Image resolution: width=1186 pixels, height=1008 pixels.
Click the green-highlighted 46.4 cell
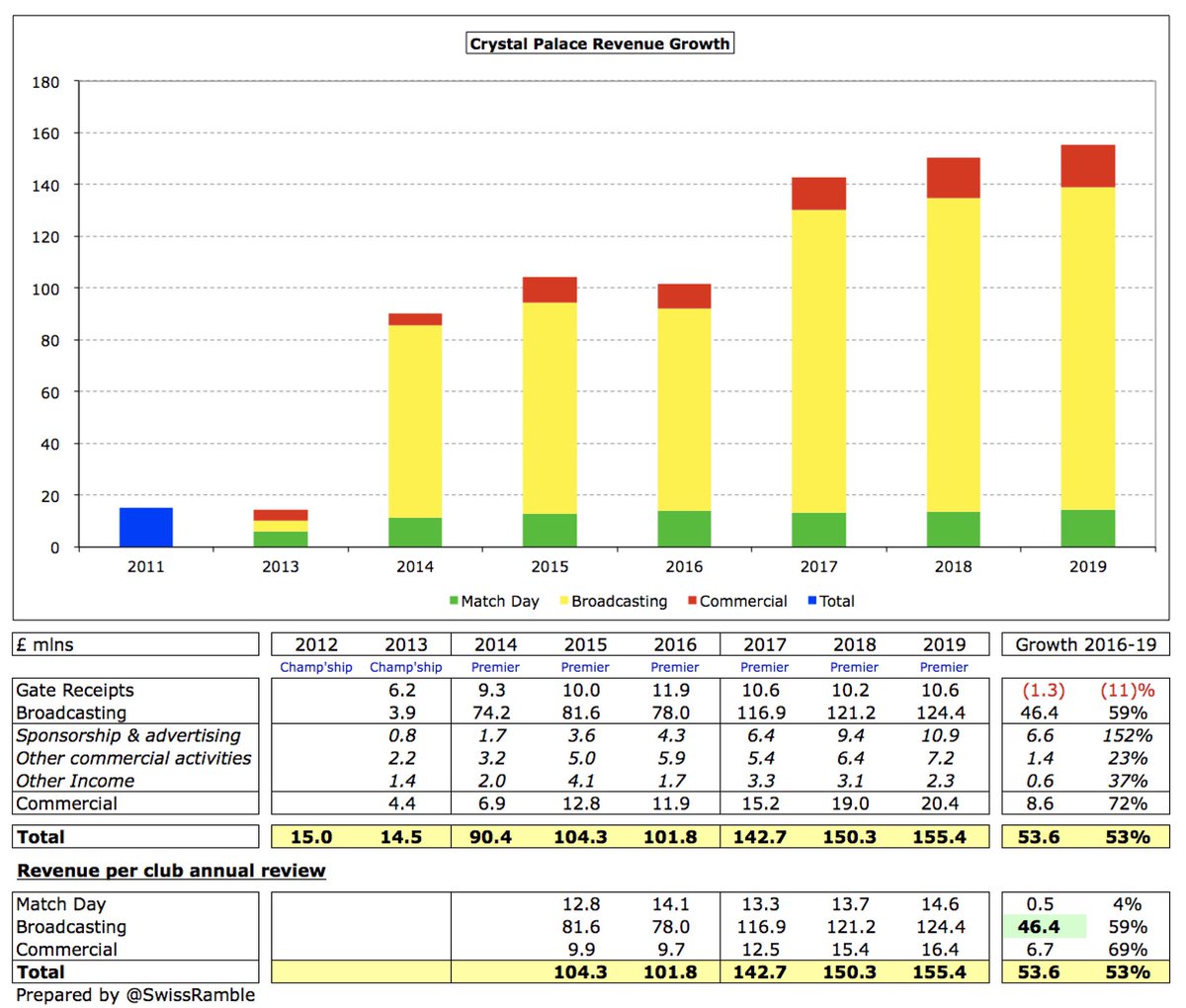pos(1044,927)
